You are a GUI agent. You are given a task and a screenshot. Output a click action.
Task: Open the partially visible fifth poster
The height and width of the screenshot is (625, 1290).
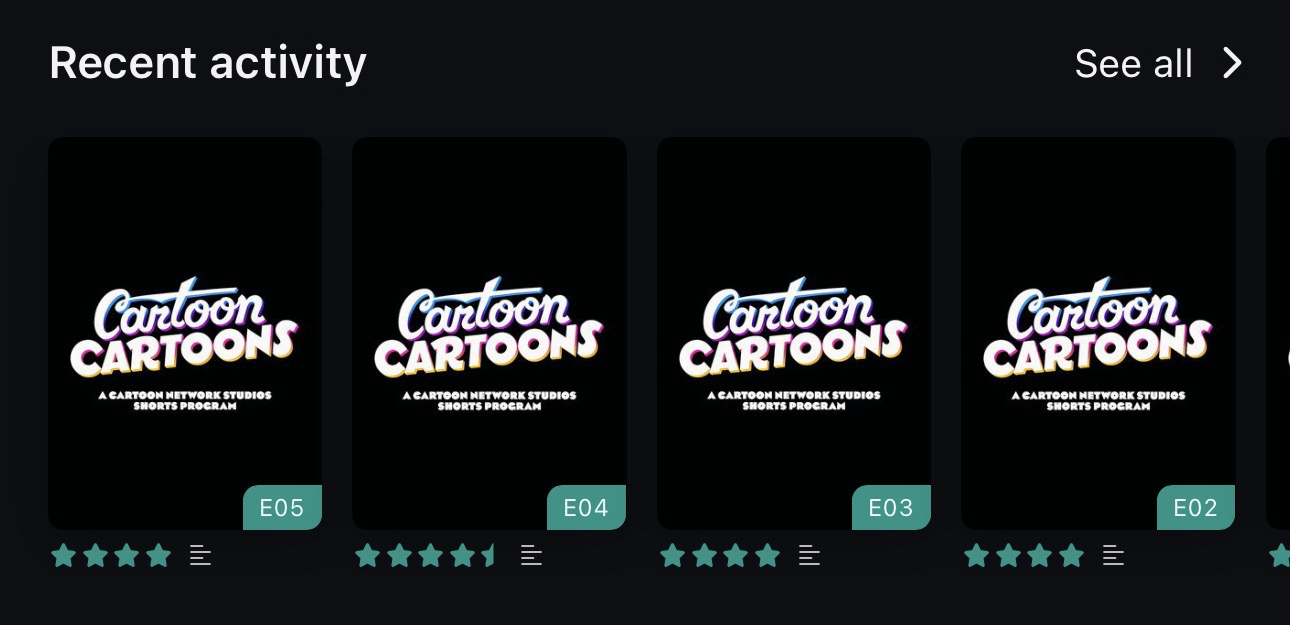pos(1278,330)
